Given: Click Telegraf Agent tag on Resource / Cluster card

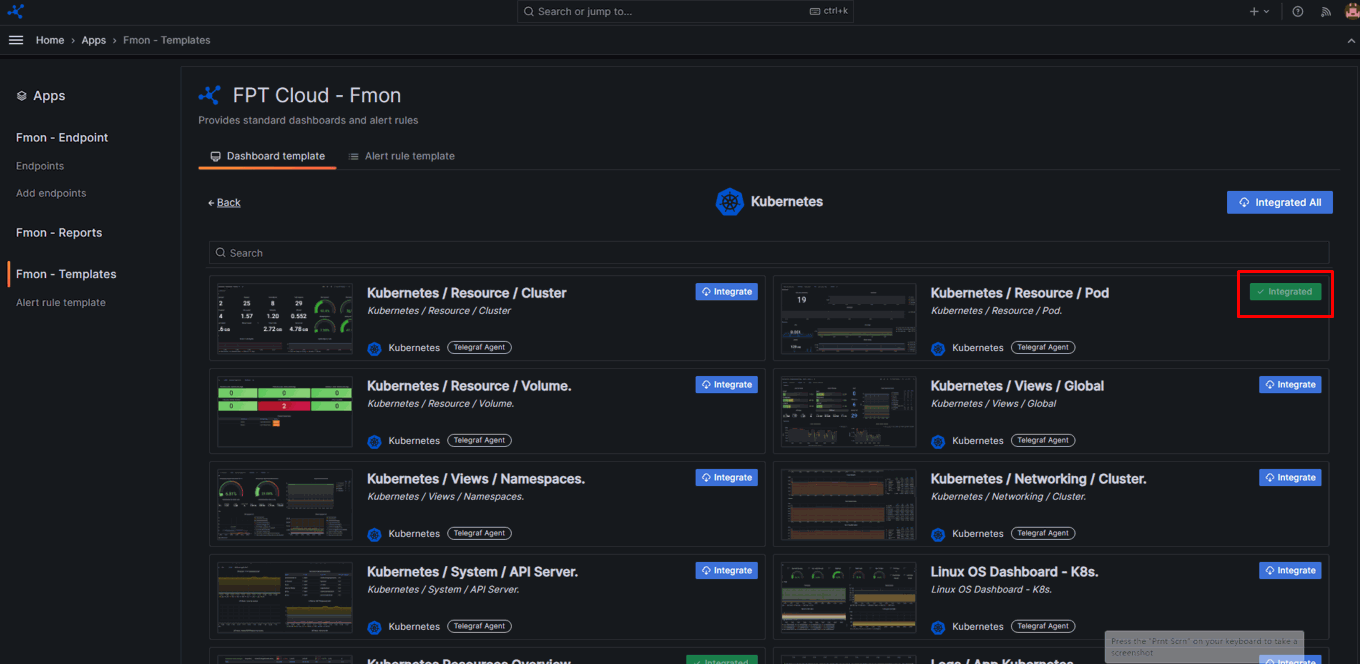Looking at the screenshot, I should coord(479,348).
